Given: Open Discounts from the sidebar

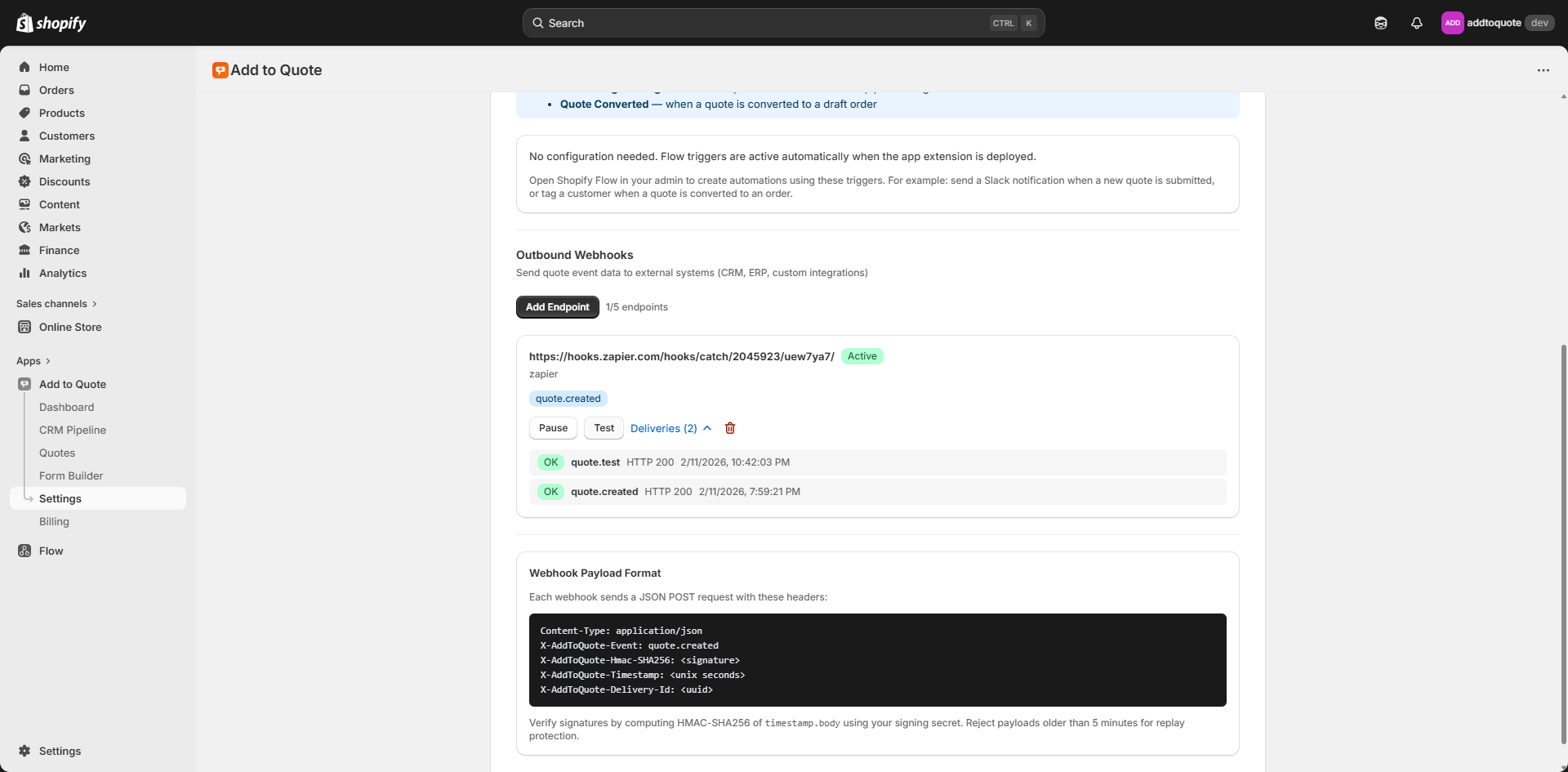Looking at the screenshot, I should click(x=64, y=181).
